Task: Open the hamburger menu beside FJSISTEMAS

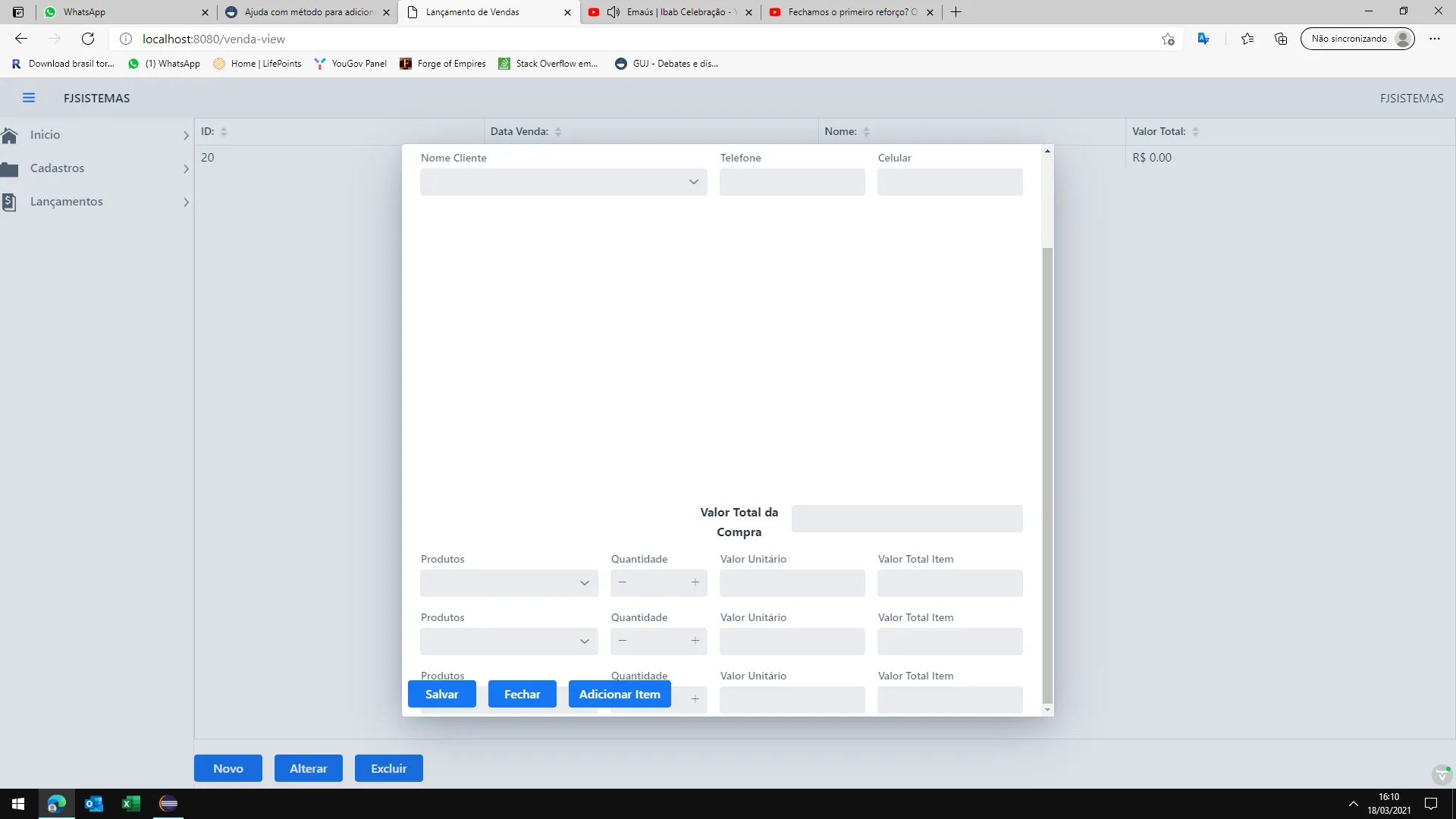Action: tap(29, 98)
